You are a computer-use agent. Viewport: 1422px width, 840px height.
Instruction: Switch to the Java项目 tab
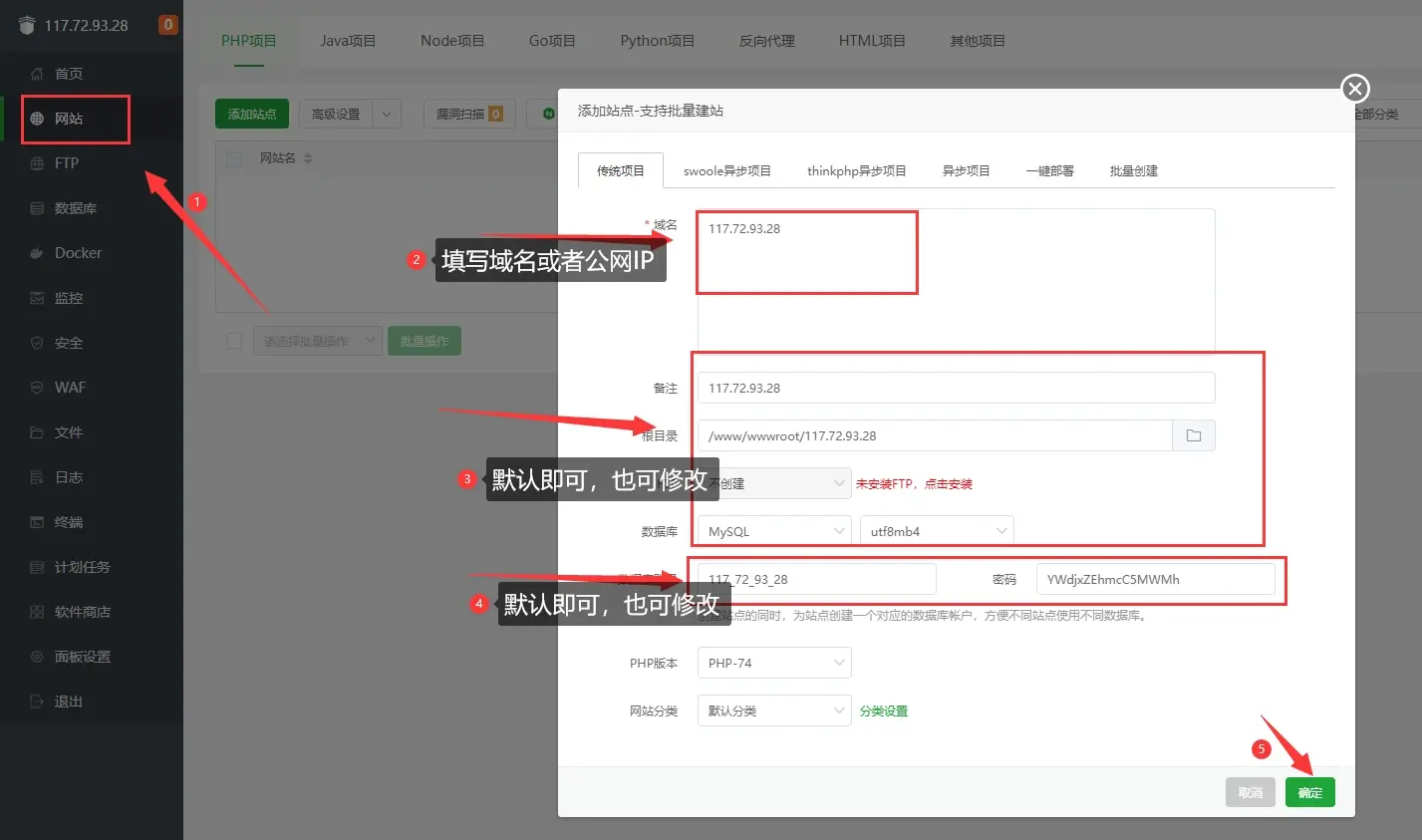click(x=348, y=41)
